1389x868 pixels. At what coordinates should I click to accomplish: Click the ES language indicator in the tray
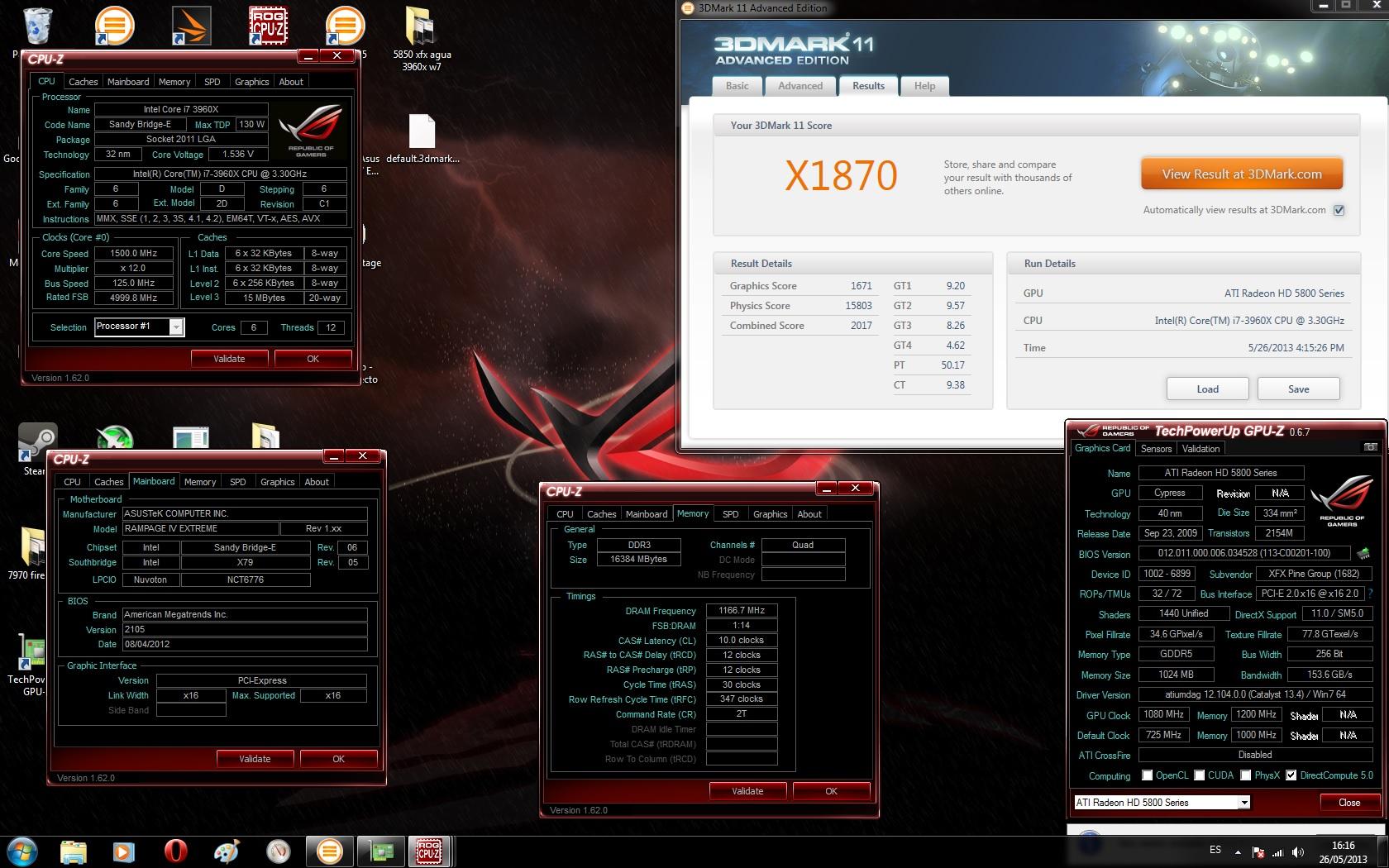[x=1215, y=850]
